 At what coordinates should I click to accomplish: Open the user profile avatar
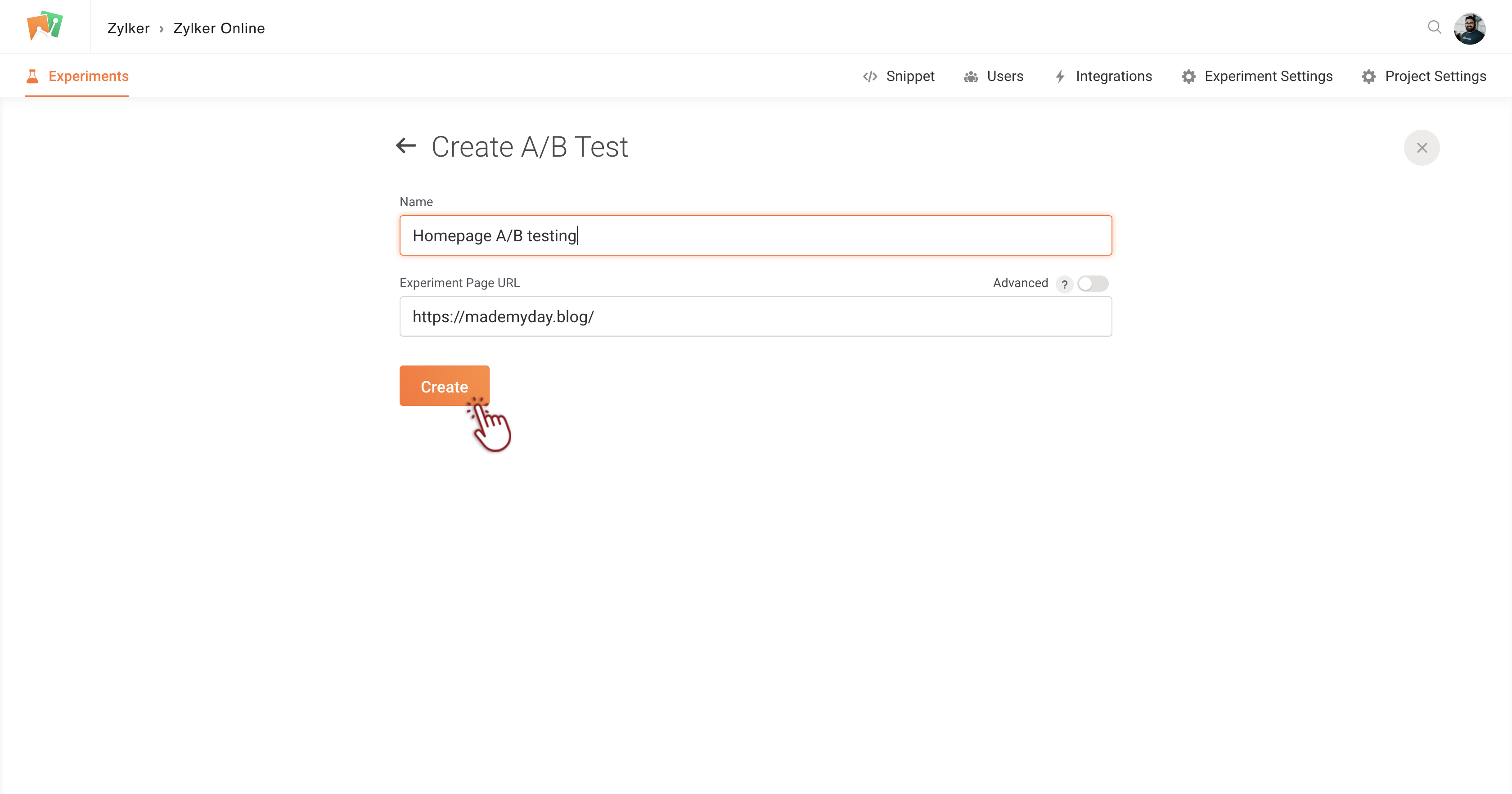coord(1469,28)
